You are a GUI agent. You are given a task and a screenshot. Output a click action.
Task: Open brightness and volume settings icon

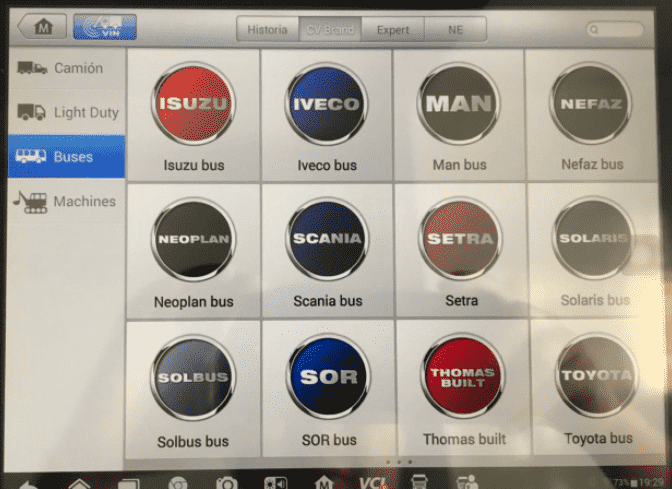276,483
